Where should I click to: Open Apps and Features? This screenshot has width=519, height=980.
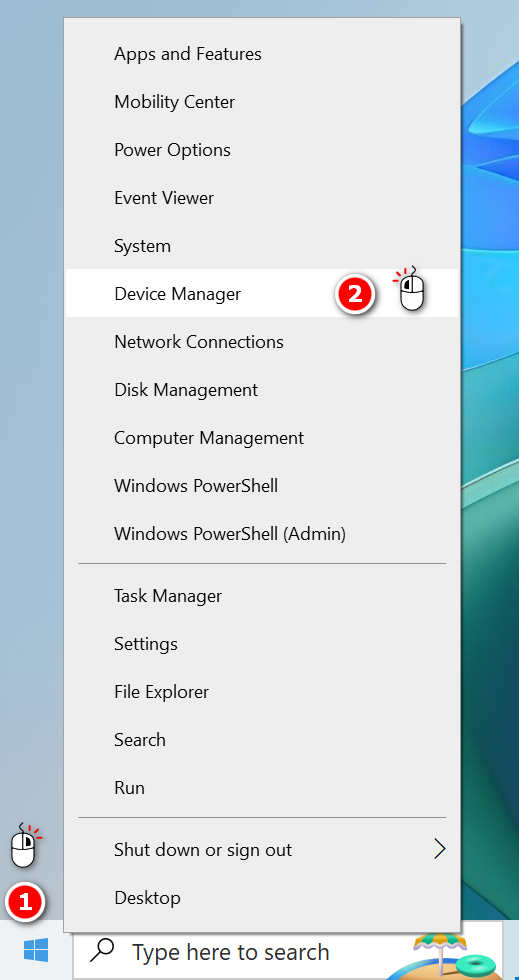point(262,54)
